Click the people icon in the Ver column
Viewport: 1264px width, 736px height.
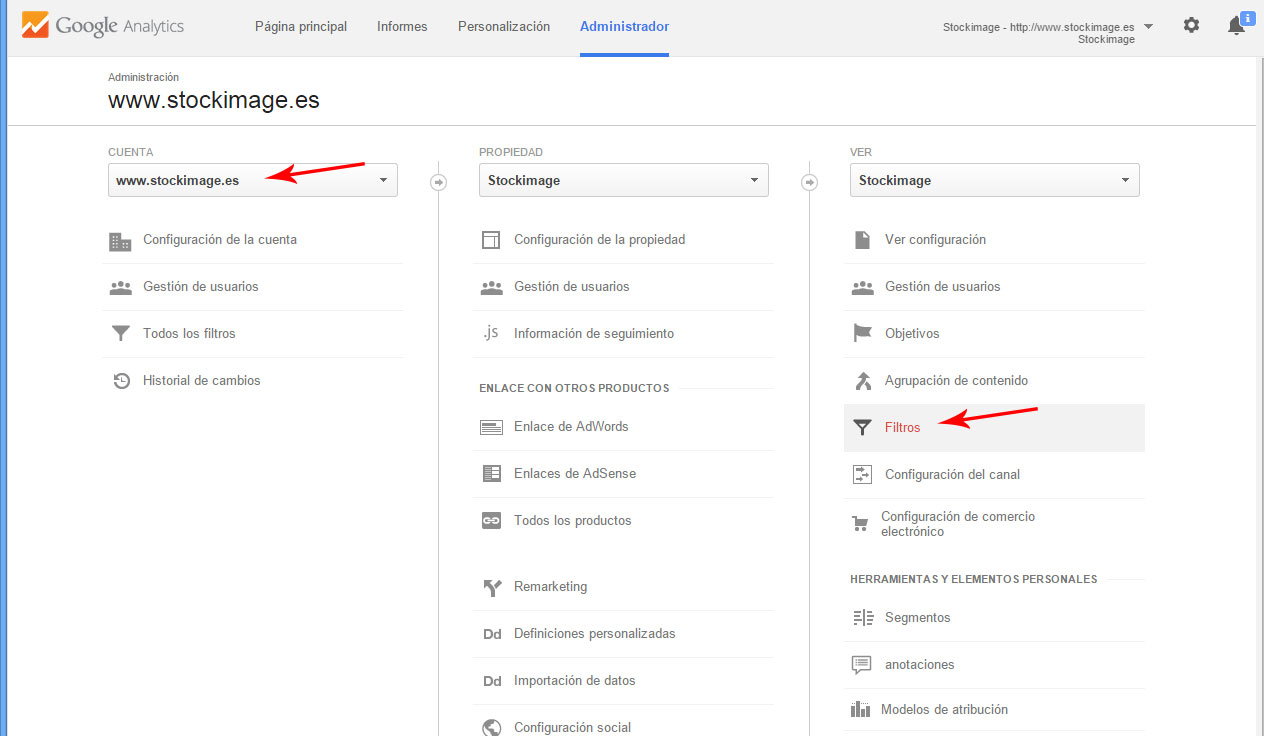pyautogui.click(x=862, y=287)
